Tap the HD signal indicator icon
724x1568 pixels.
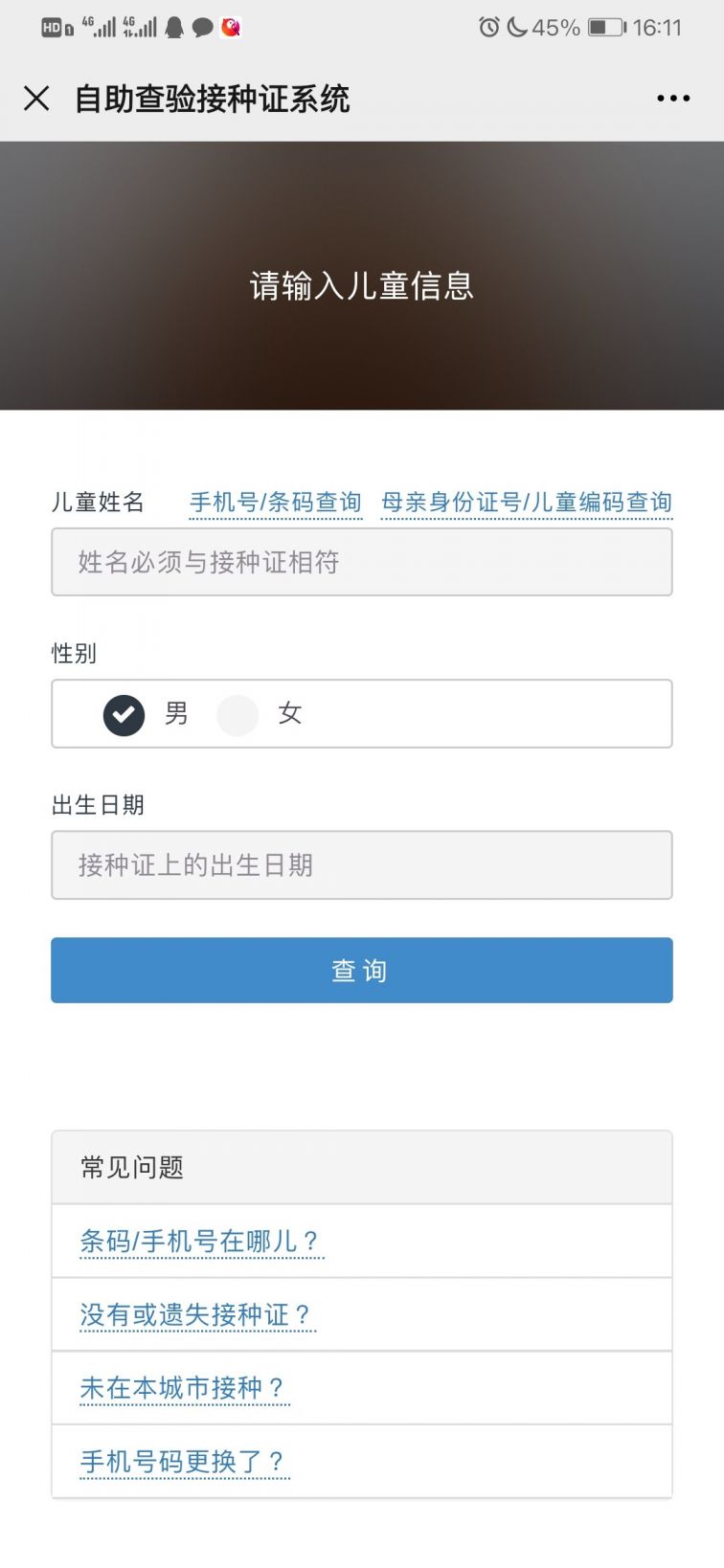pos(57,28)
